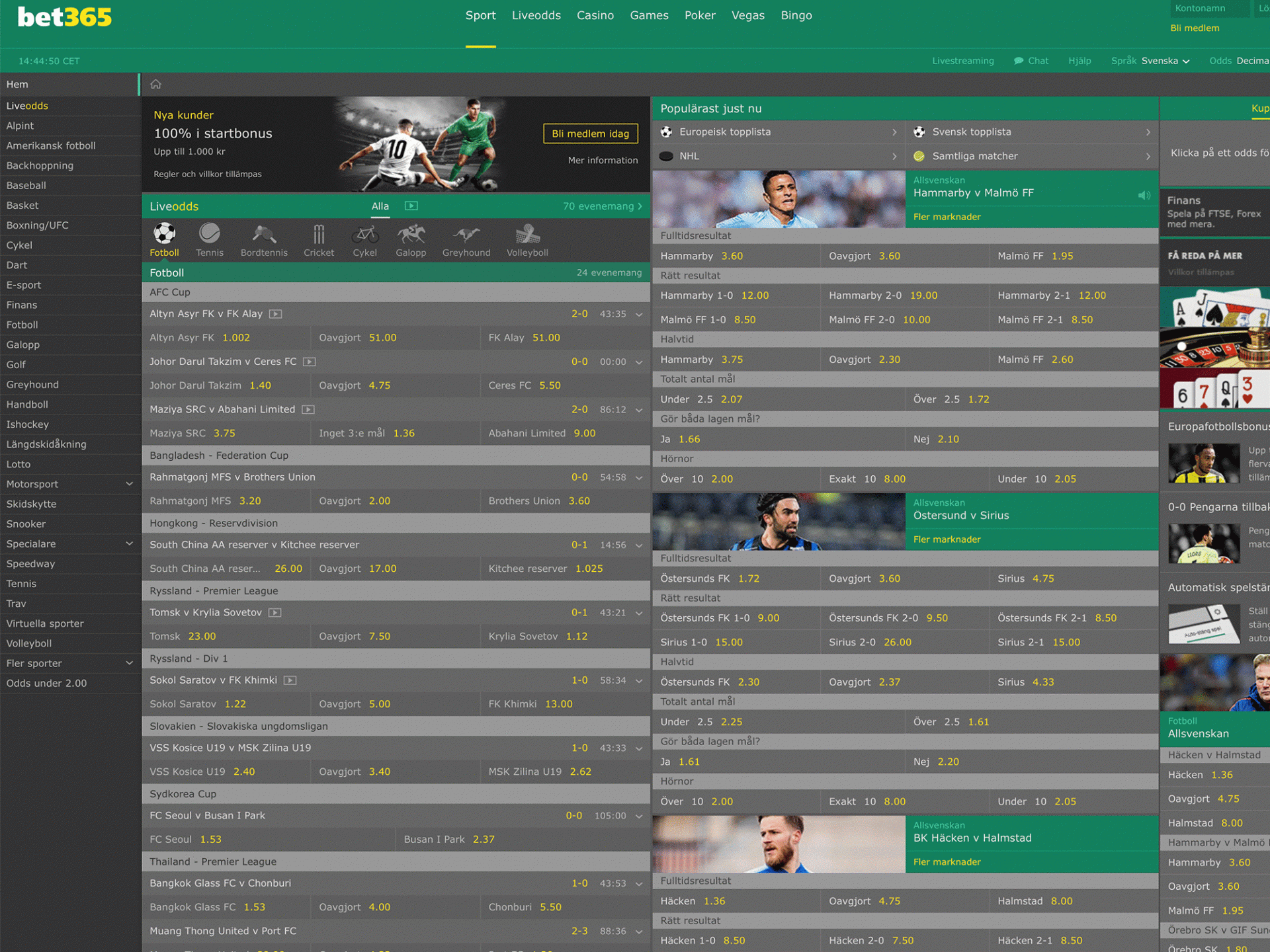Expand markets for VSS Kosice U19 v MSK Zilina U19
The width and height of the screenshot is (1270, 952).
pos(639,748)
